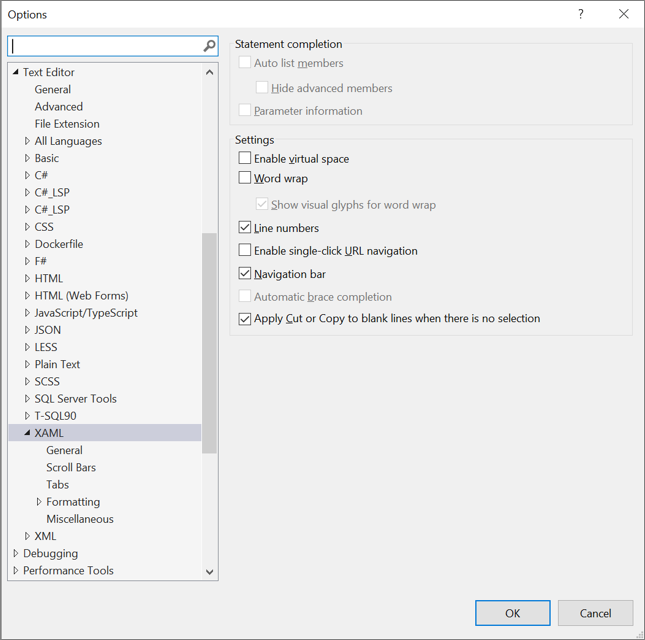The width and height of the screenshot is (645, 640).
Task: Toggle the Word wrap checkbox
Action: 245,178
